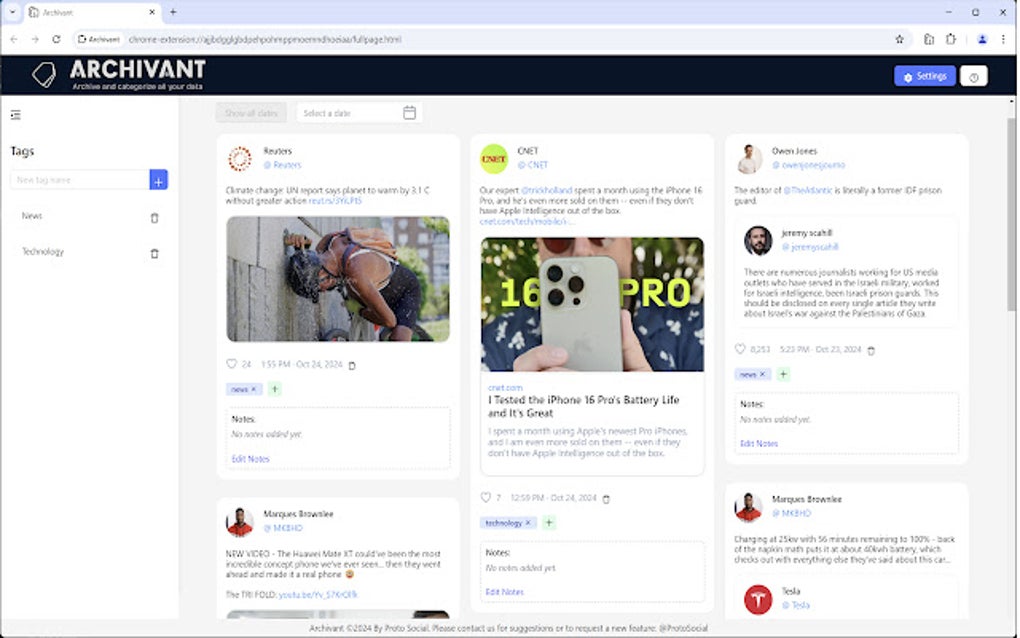
Task: Click the Archivant tag logo
Action: 44,74
